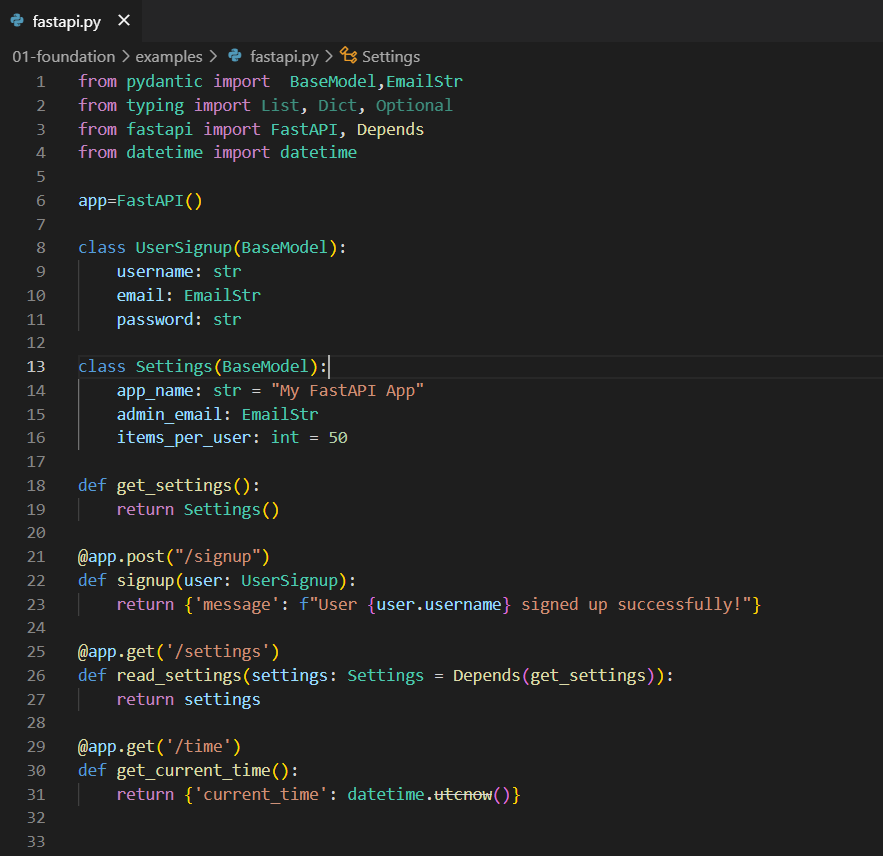
Task: Click the struck-through utcnow call
Action: 463,795
